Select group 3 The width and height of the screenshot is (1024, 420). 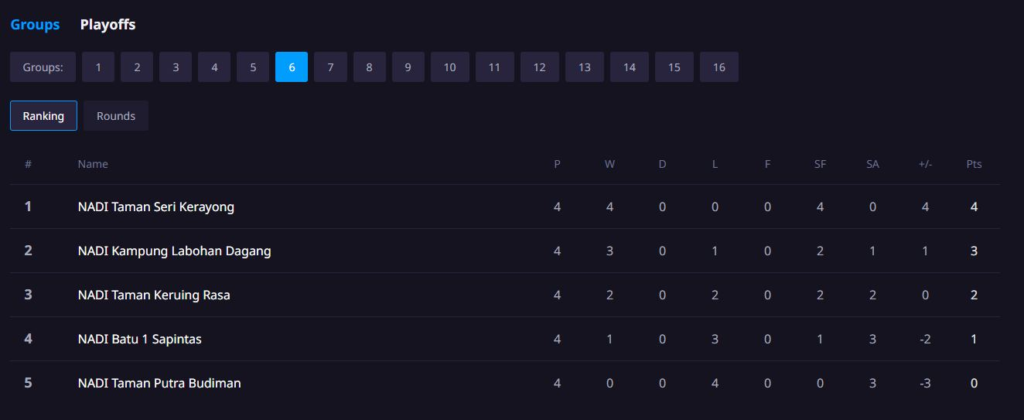coord(176,67)
